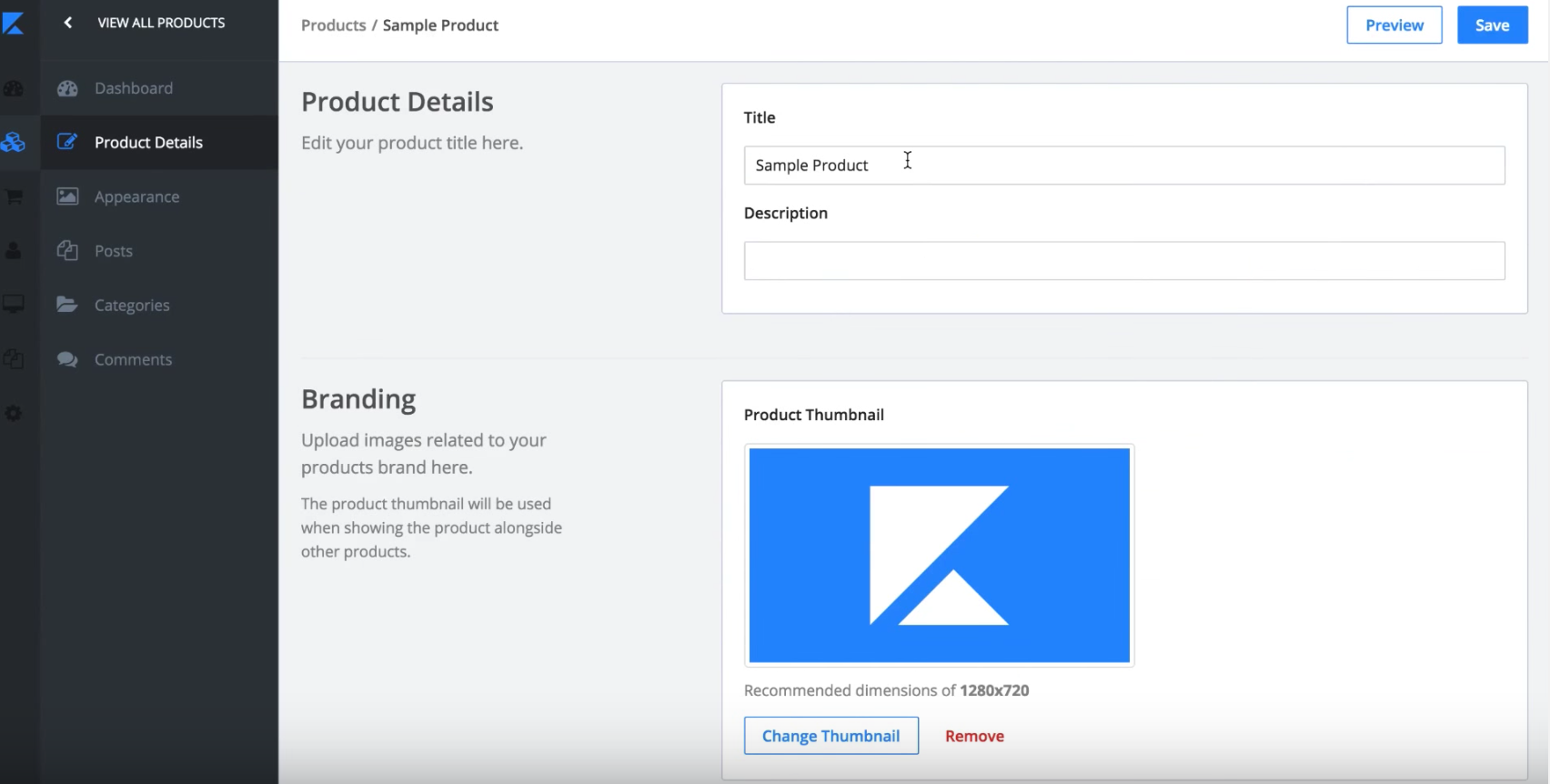Click the monitor screen icon in rail
The height and width of the screenshot is (784, 1550).
point(13,305)
